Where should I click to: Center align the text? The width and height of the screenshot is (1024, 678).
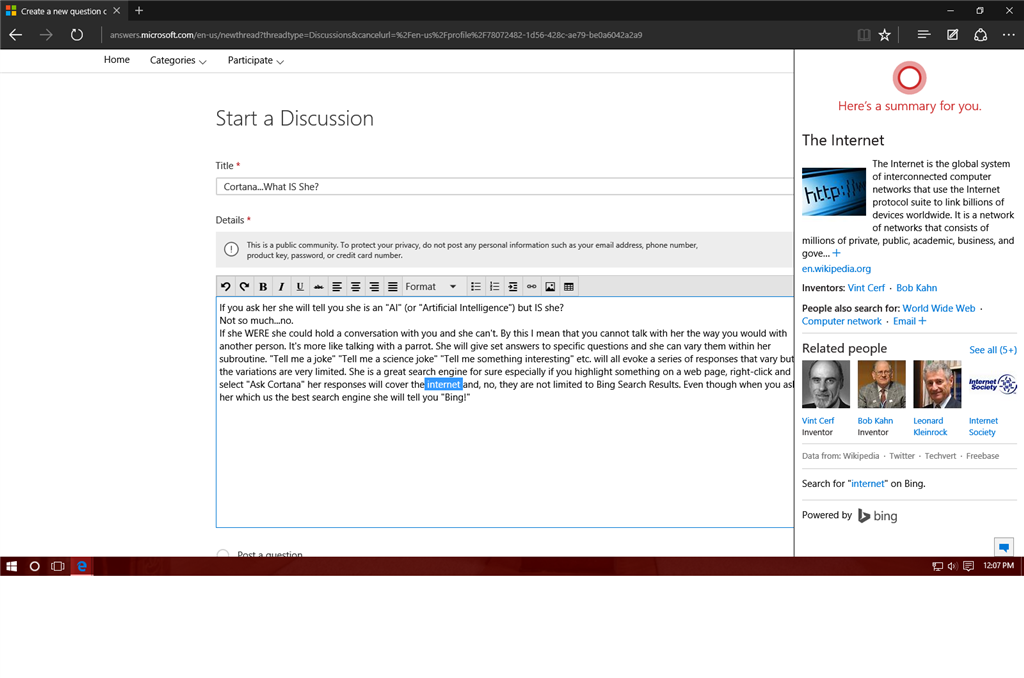click(355, 286)
